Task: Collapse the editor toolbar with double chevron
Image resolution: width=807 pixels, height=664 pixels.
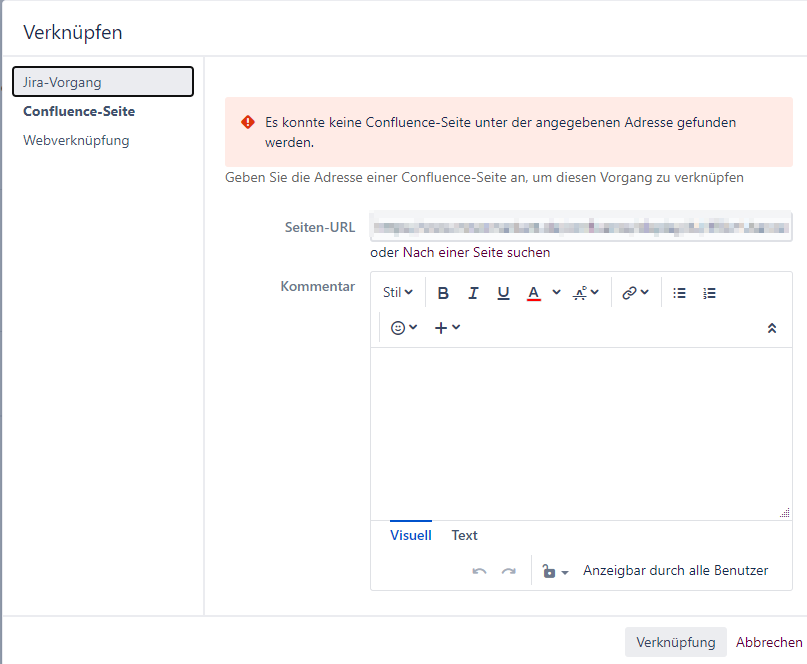Action: click(x=772, y=328)
